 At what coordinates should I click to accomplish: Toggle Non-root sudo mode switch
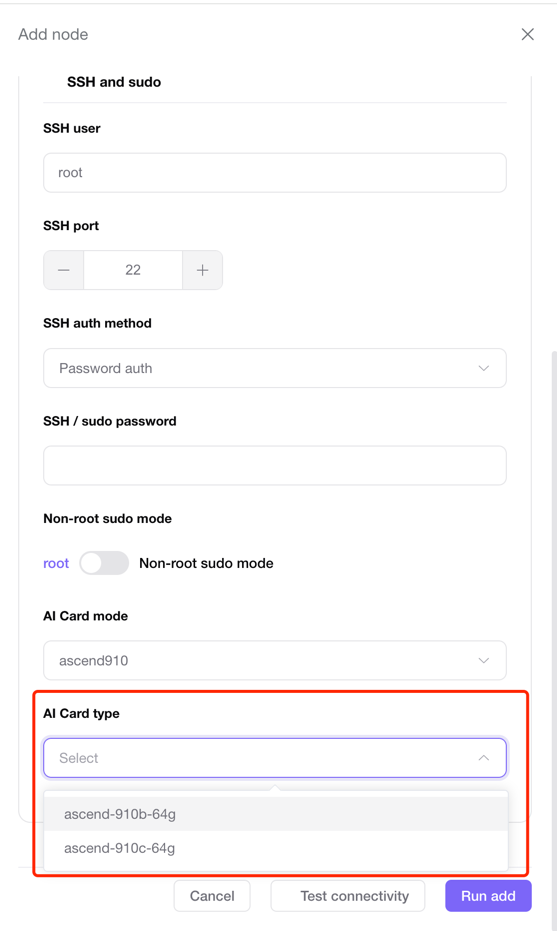pos(105,563)
